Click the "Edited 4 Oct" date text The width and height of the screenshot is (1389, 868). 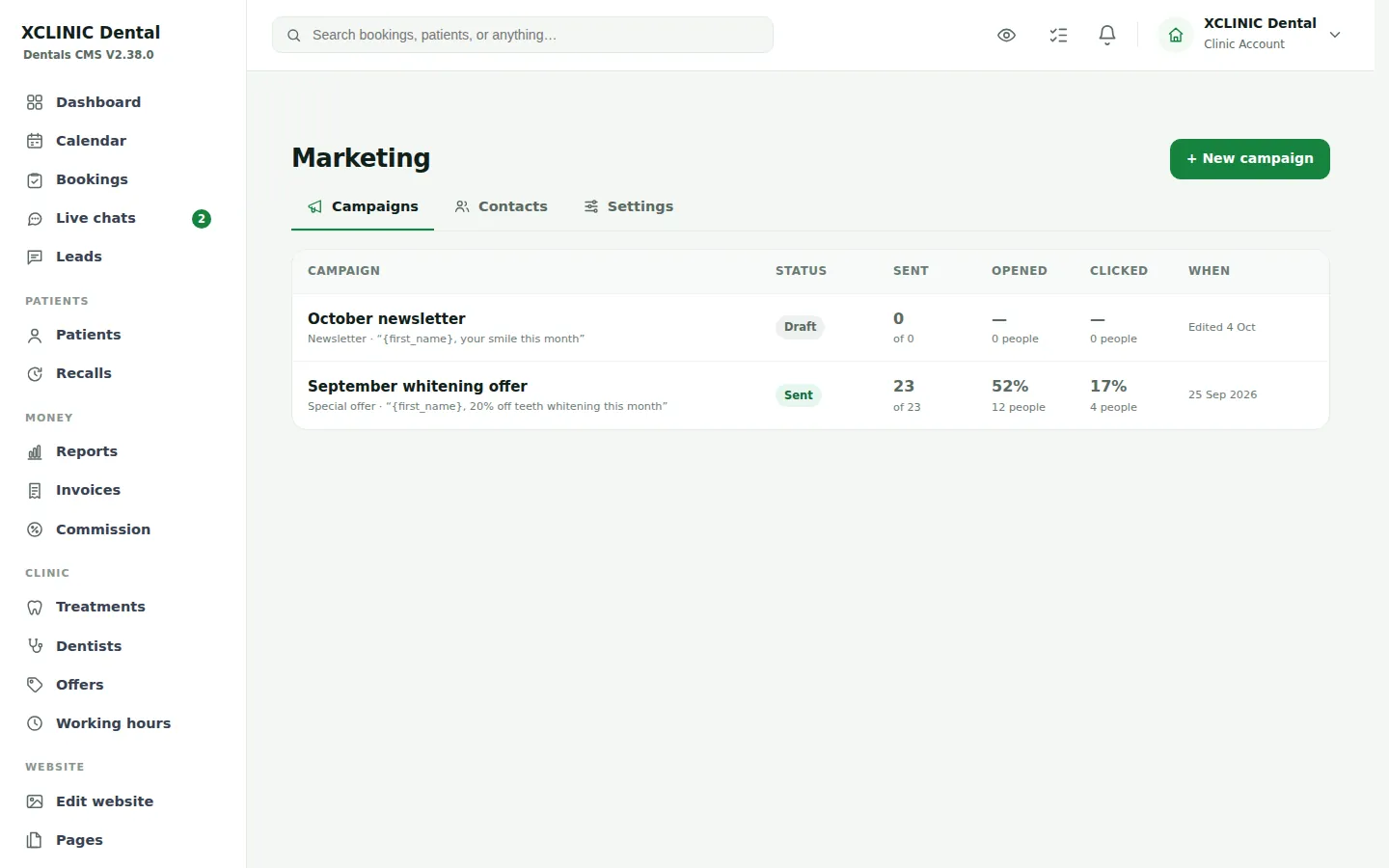point(1222,328)
